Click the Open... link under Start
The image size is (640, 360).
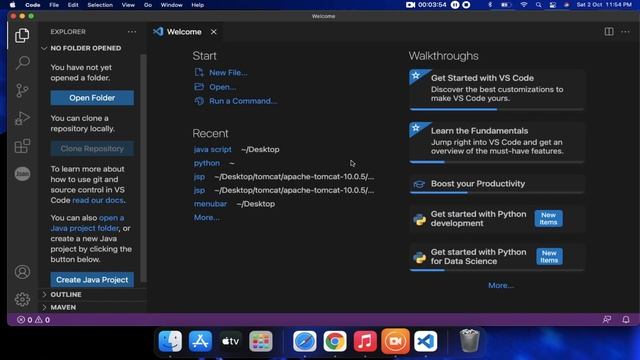[x=222, y=87]
